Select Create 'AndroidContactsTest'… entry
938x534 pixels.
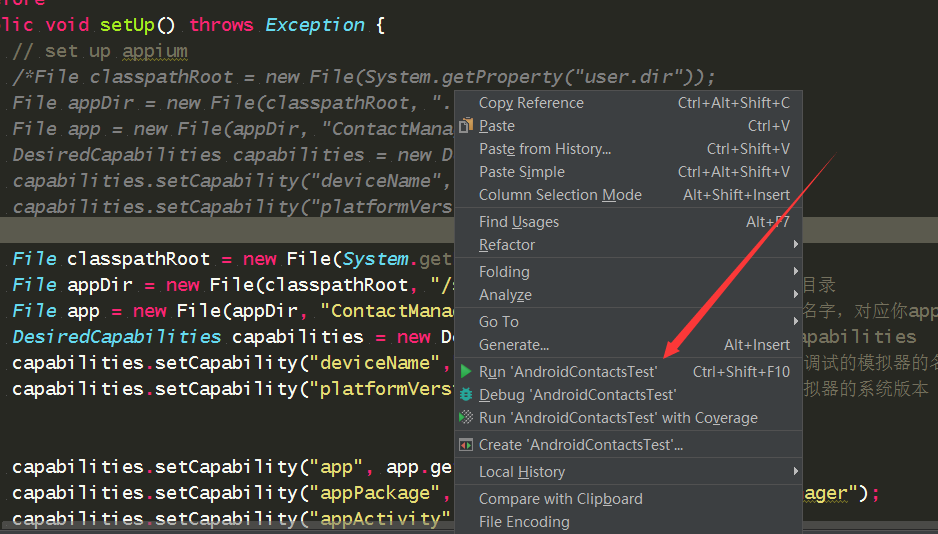tap(628, 445)
